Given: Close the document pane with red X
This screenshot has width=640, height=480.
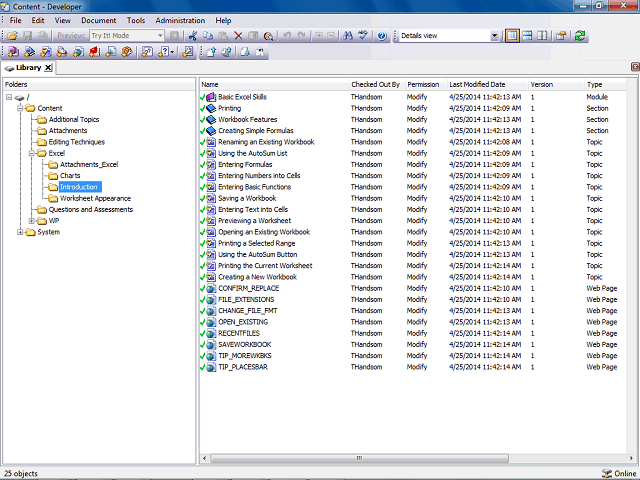Looking at the screenshot, I should [x=635, y=67].
